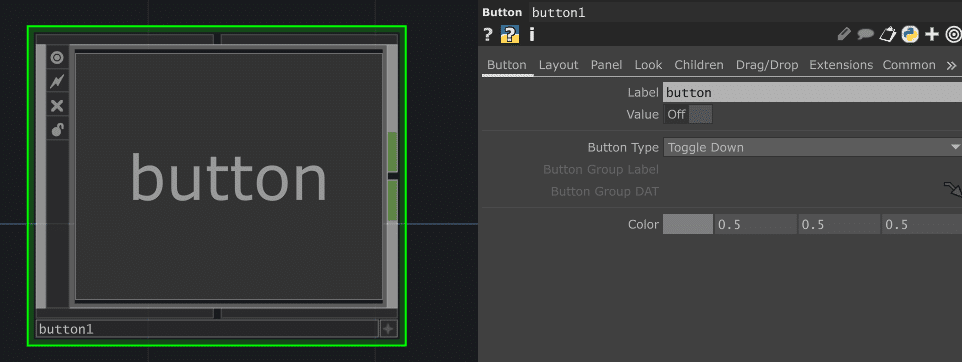Image resolution: width=962 pixels, height=362 pixels.
Task: Click the pencil edit icon
Action: [844, 34]
